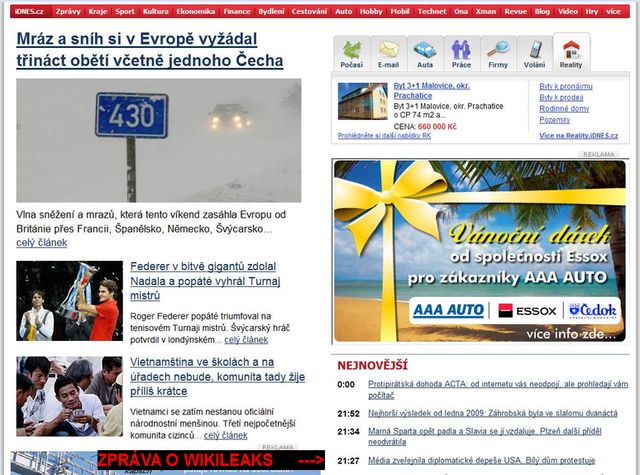Image resolution: width=640 pixels, height=475 pixels.
Task: Open 'Byty k prodeji' link
Action: coord(561,98)
